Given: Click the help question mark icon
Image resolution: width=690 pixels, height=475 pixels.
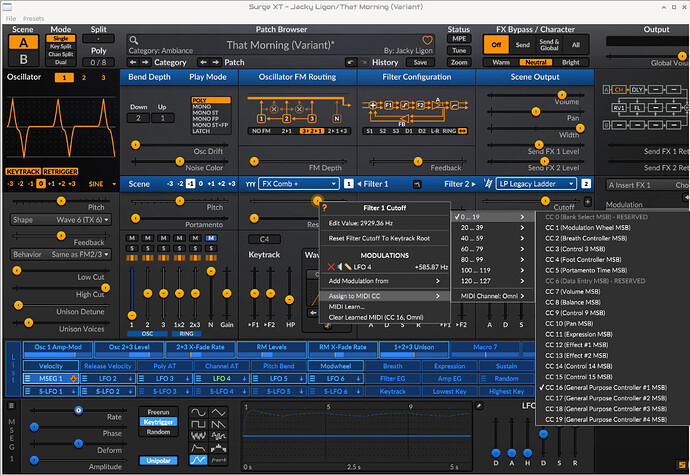Looking at the screenshot, I should point(325,208).
